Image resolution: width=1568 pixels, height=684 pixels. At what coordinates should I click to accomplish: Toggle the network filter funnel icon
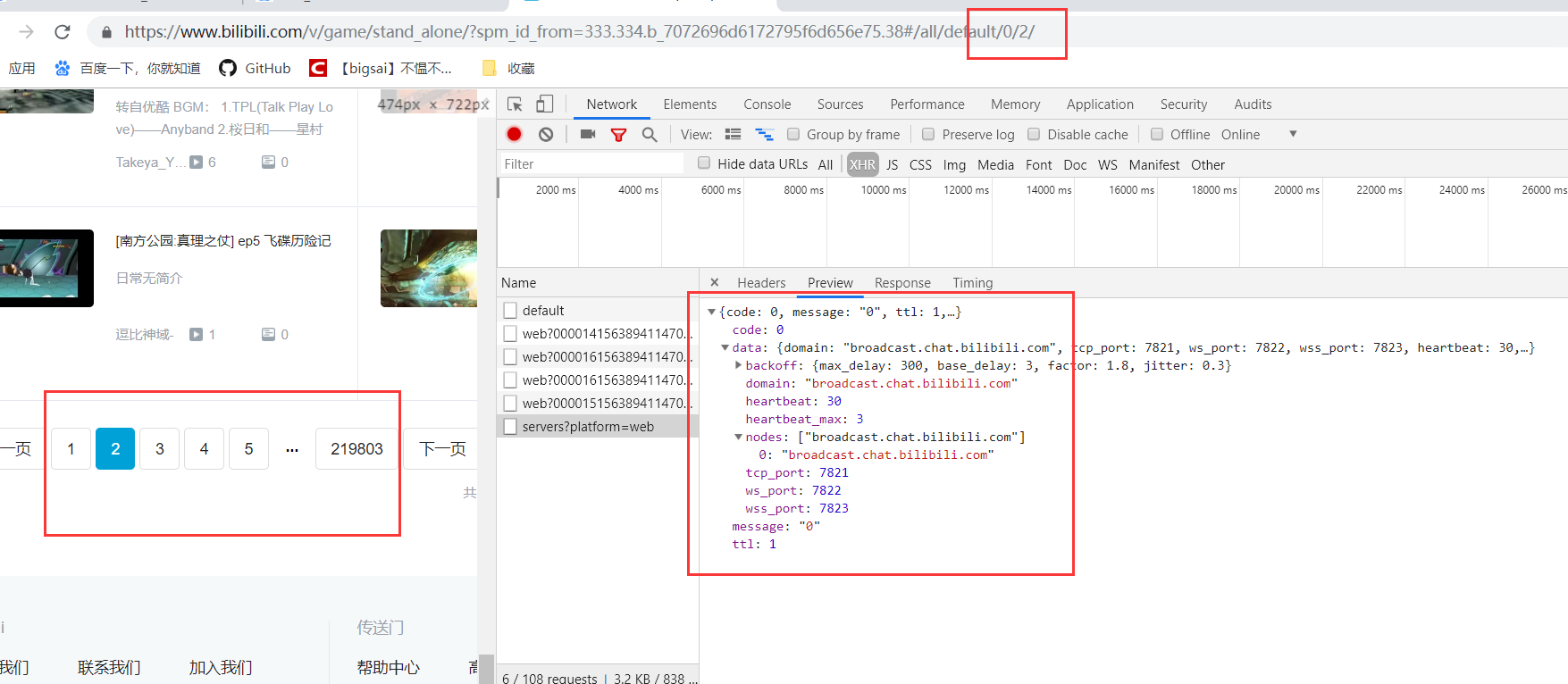tap(618, 135)
